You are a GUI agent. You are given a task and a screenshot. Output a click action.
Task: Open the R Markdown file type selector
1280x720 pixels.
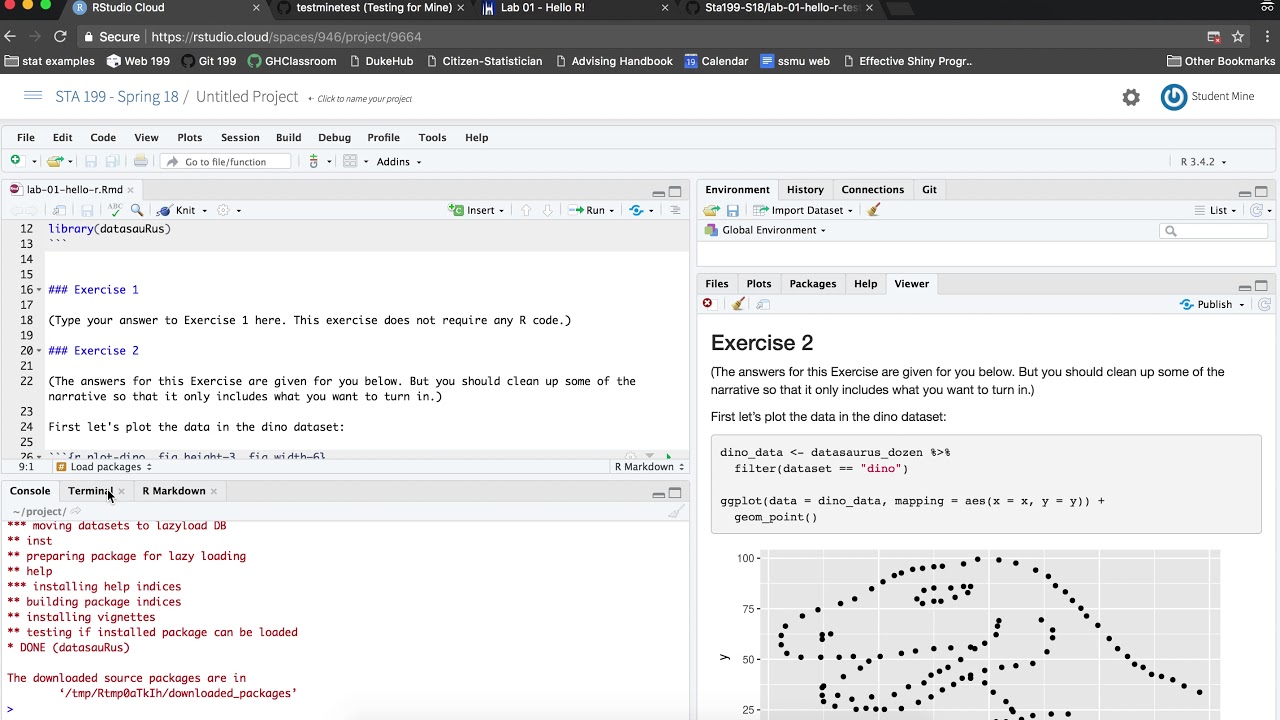[649, 467]
